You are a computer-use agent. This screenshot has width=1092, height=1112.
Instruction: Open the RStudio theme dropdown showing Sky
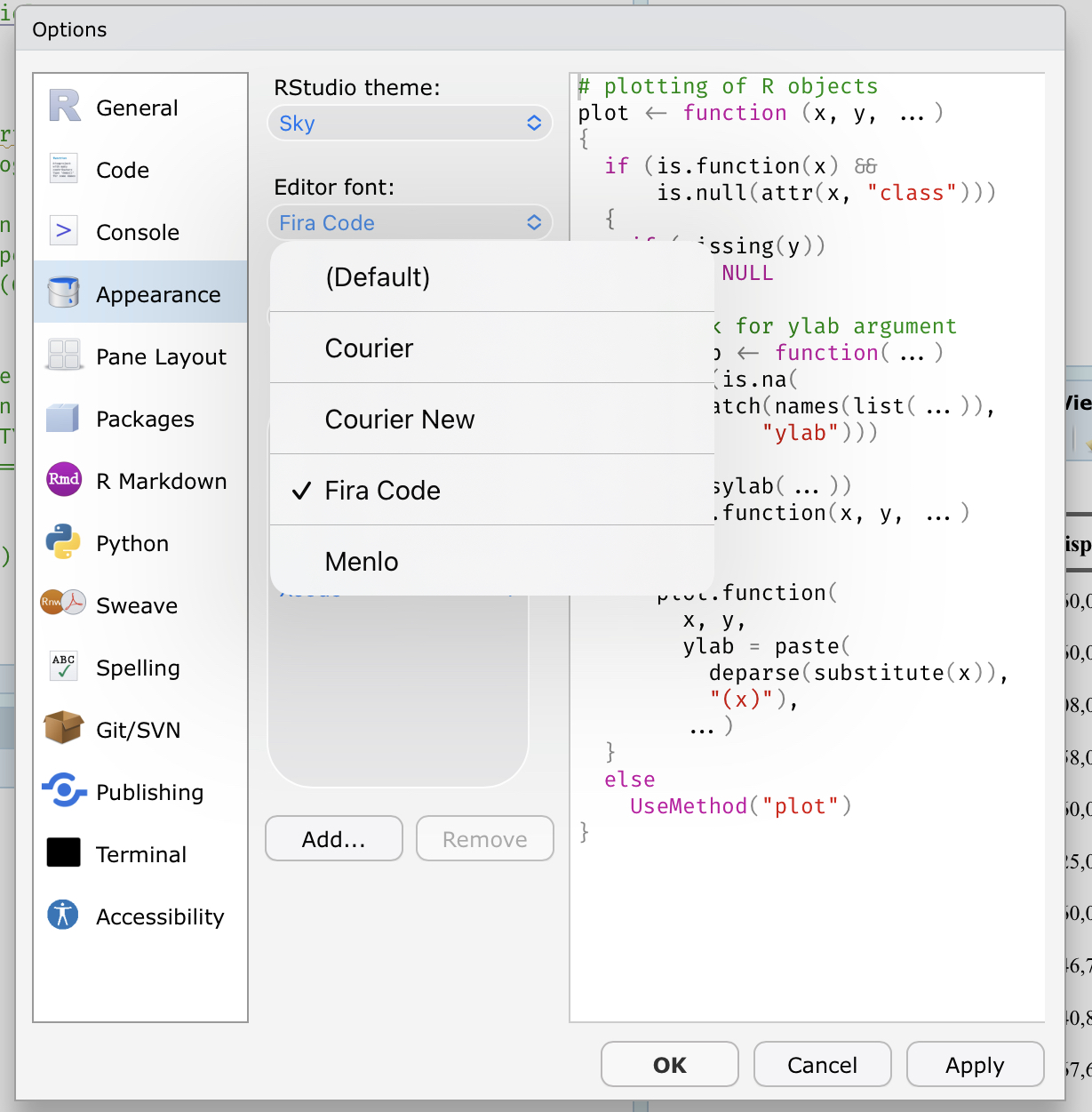coord(410,124)
